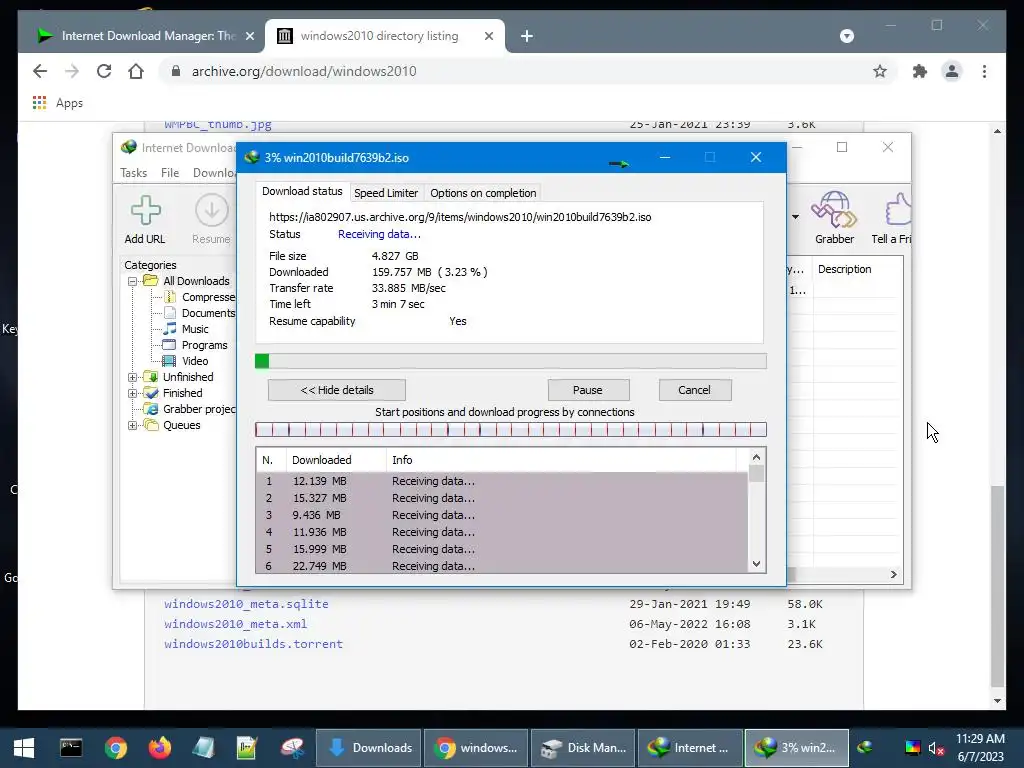The height and width of the screenshot is (768, 1024).
Task: Select connection row 6 with 22.749 MB
Action: pos(502,566)
